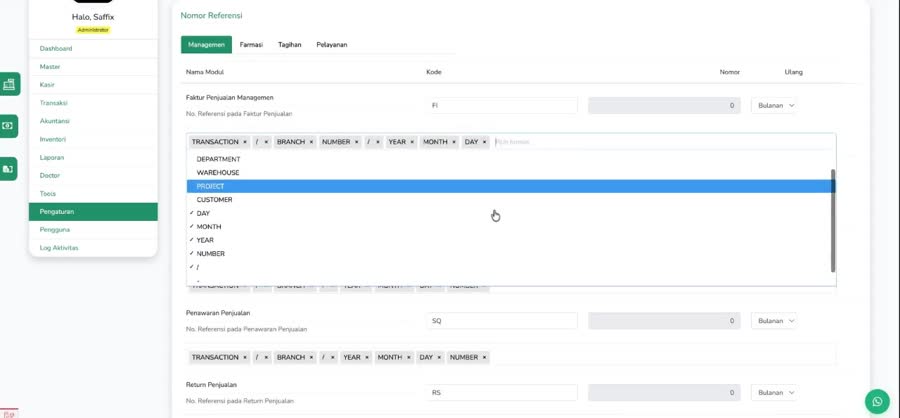Focus the Kode field containing FI

click(502, 106)
